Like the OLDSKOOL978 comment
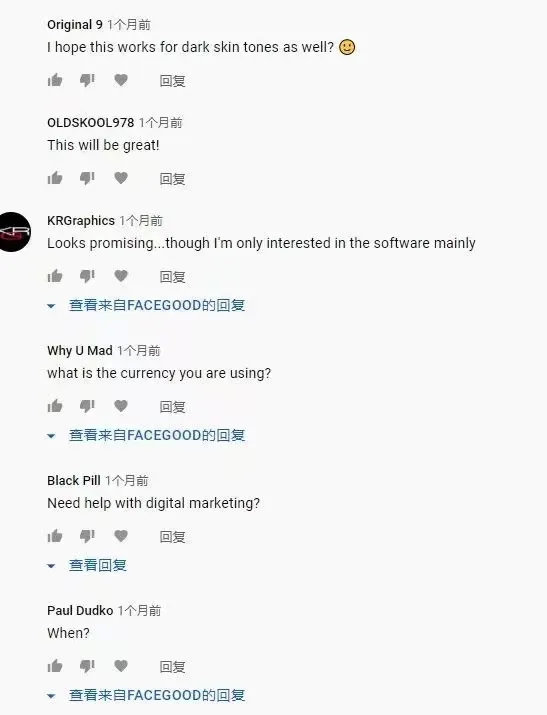The width and height of the screenshot is (547, 715). click(55, 178)
